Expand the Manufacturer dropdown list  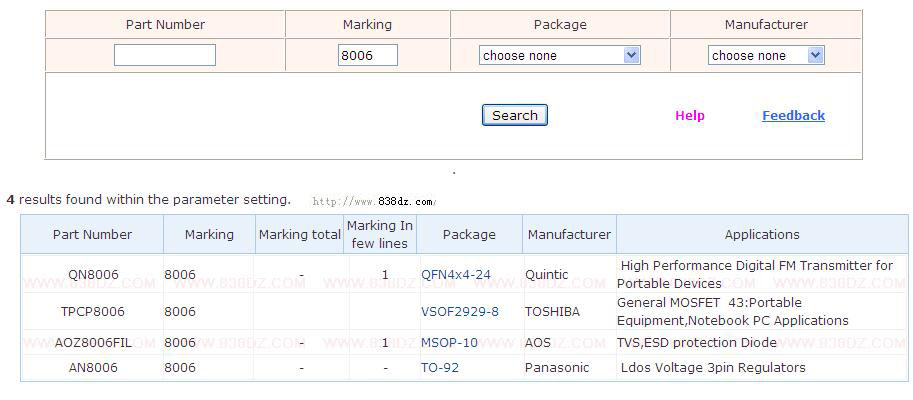click(765, 55)
